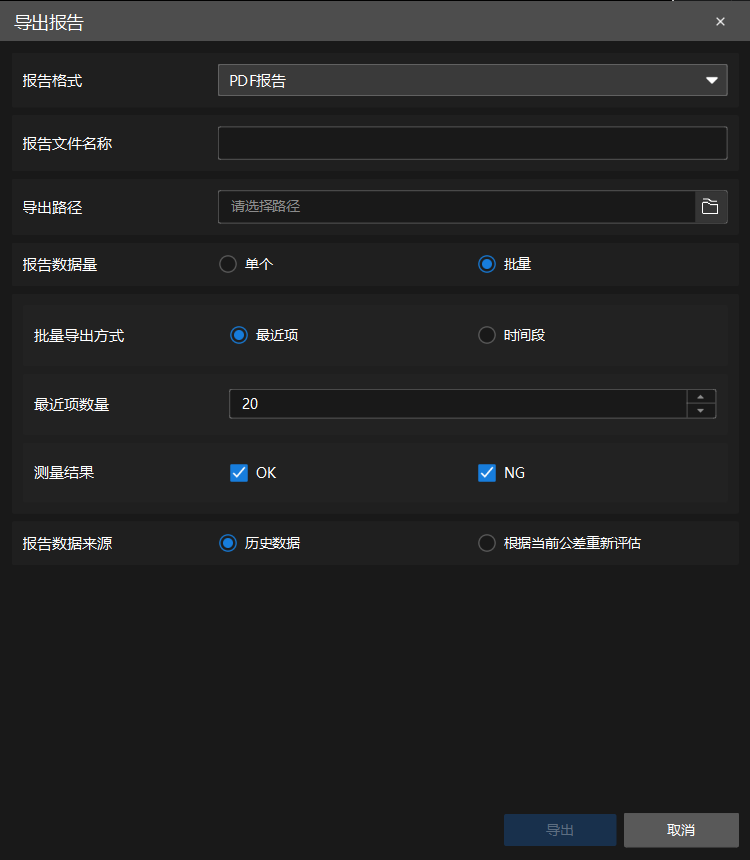Click the 报告文件名称 label
Viewport: 750px width, 860px height.
point(67,144)
